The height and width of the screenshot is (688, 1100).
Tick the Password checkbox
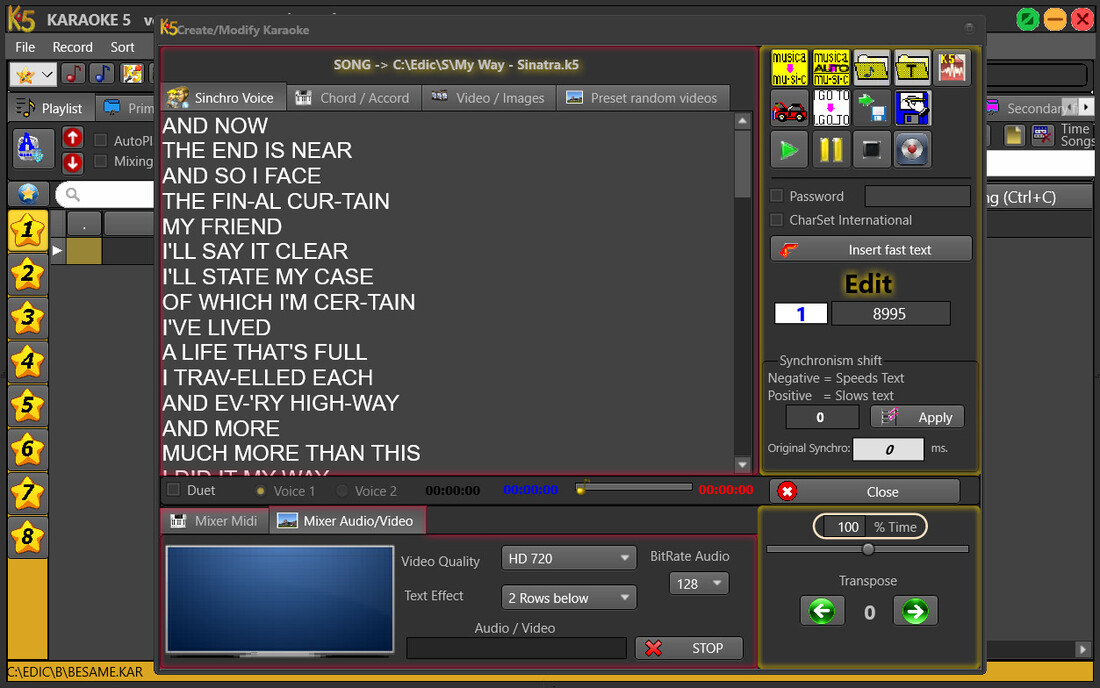(x=777, y=196)
